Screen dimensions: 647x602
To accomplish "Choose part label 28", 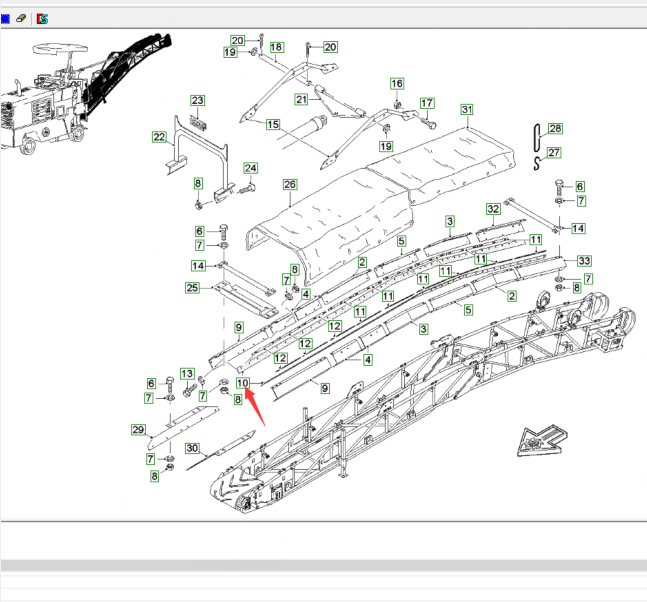I will pos(555,128).
